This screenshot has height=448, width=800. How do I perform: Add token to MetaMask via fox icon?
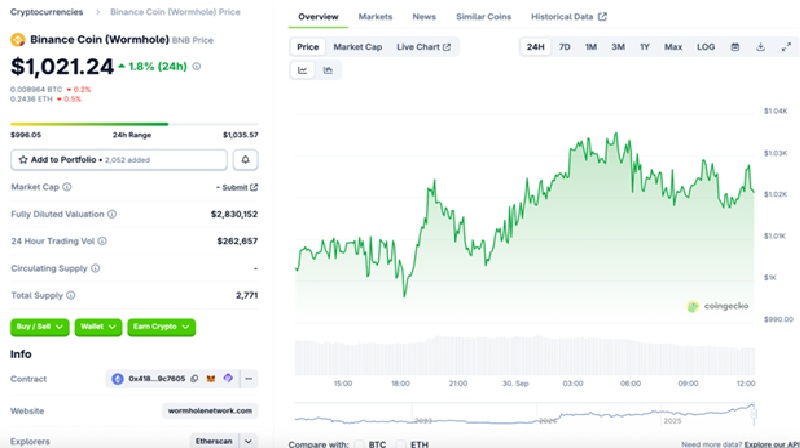(212, 379)
